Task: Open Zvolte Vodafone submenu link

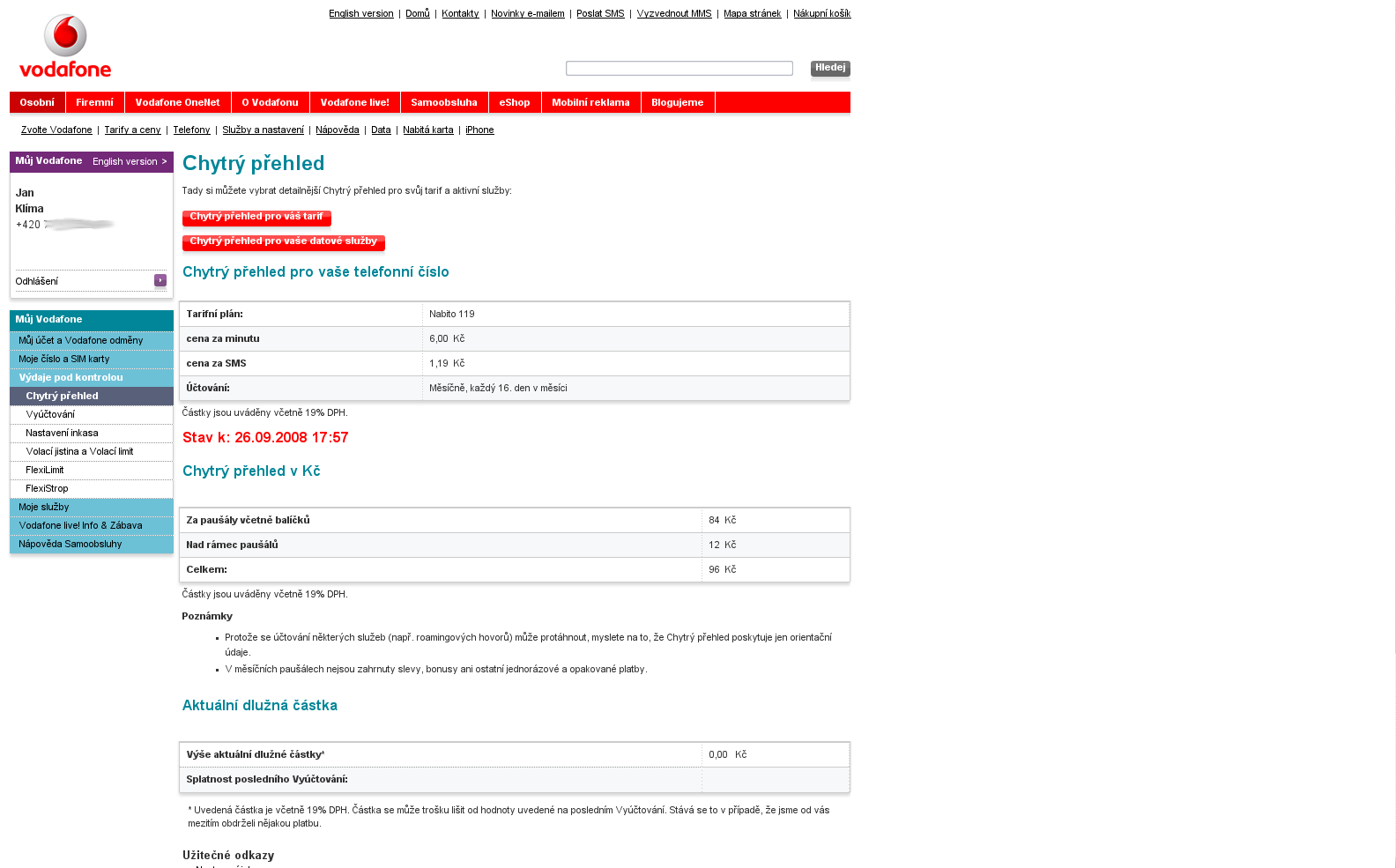Action: pos(56,130)
